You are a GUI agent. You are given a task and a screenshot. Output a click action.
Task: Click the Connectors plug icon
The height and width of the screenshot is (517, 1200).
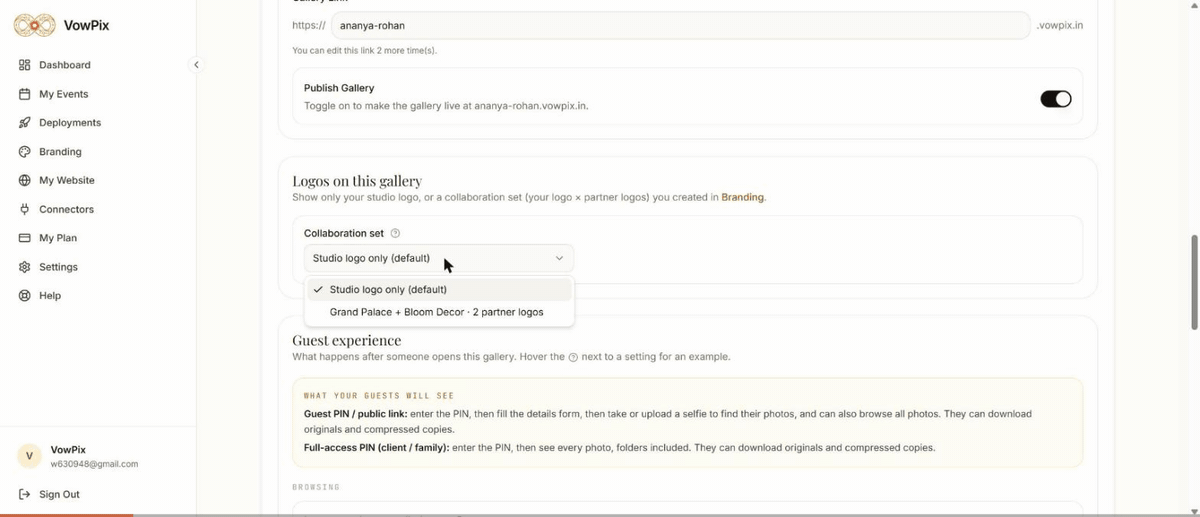[25, 209]
